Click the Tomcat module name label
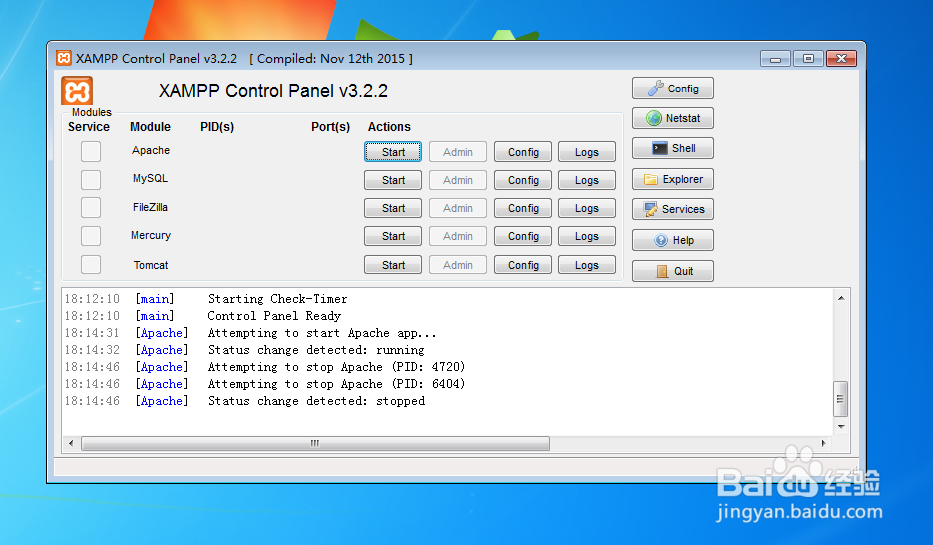The width and height of the screenshot is (933, 545). [x=151, y=265]
